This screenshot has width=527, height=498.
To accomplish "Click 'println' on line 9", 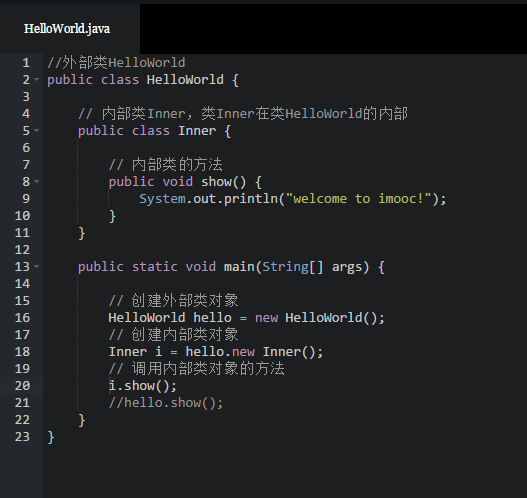I will [x=251, y=199].
